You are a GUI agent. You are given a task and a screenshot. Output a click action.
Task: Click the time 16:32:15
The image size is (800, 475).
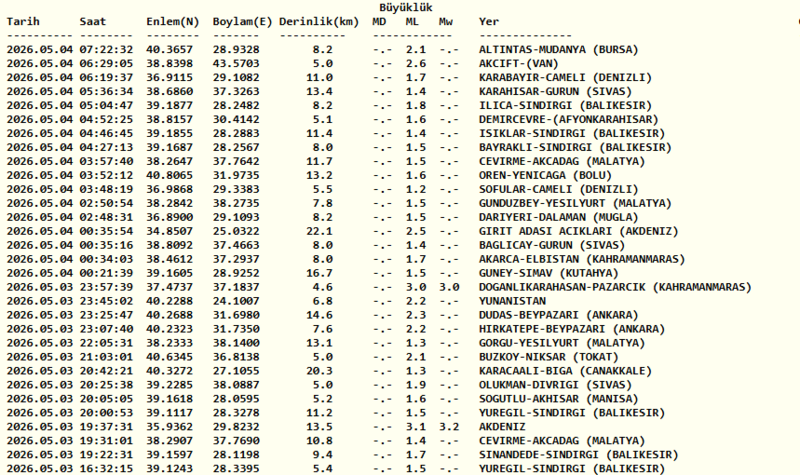106,468
